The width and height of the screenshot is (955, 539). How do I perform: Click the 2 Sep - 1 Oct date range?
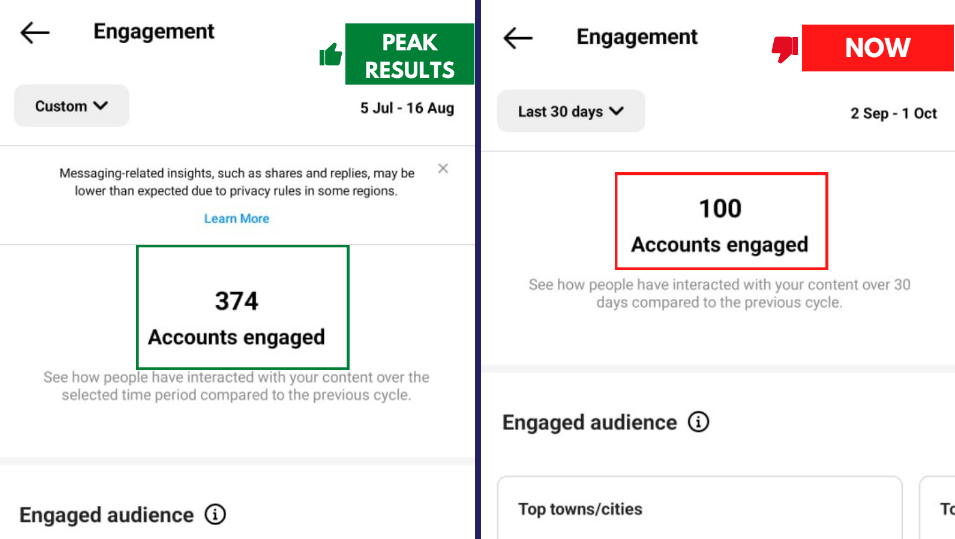(893, 113)
